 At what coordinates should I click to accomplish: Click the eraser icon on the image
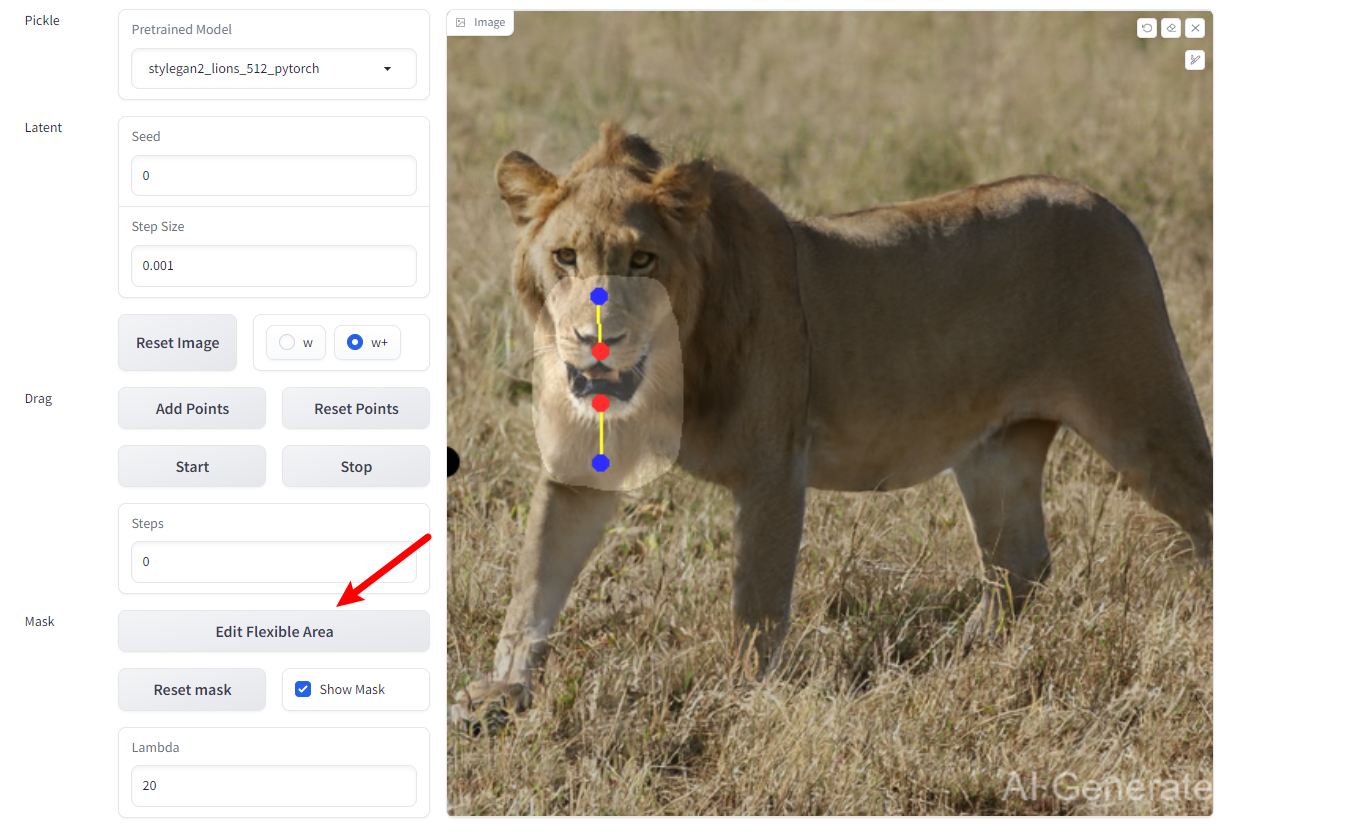pyautogui.click(x=1171, y=28)
